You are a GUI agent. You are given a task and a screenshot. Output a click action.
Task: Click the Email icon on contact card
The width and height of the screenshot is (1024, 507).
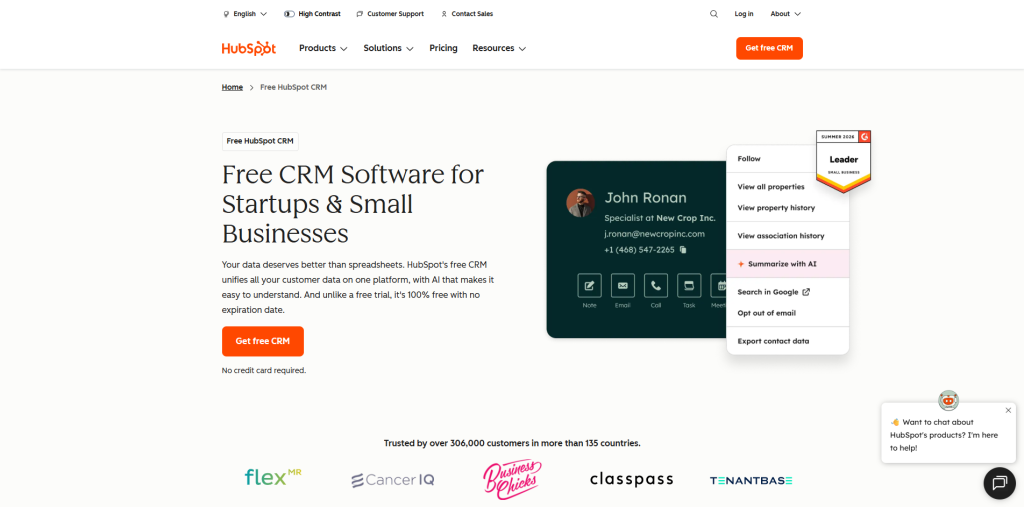click(x=622, y=286)
